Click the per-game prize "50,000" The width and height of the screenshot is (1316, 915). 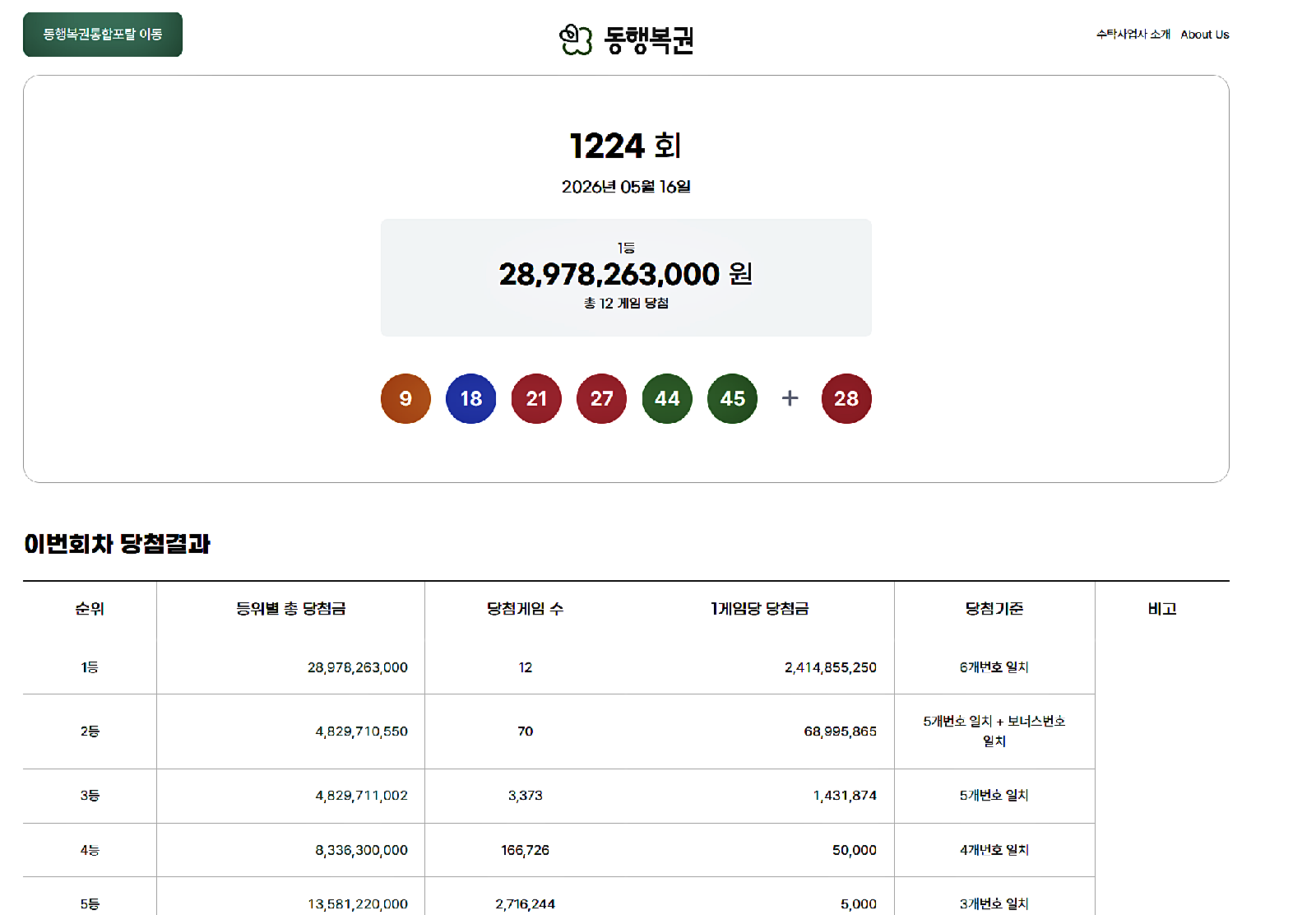pyautogui.click(x=855, y=850)
